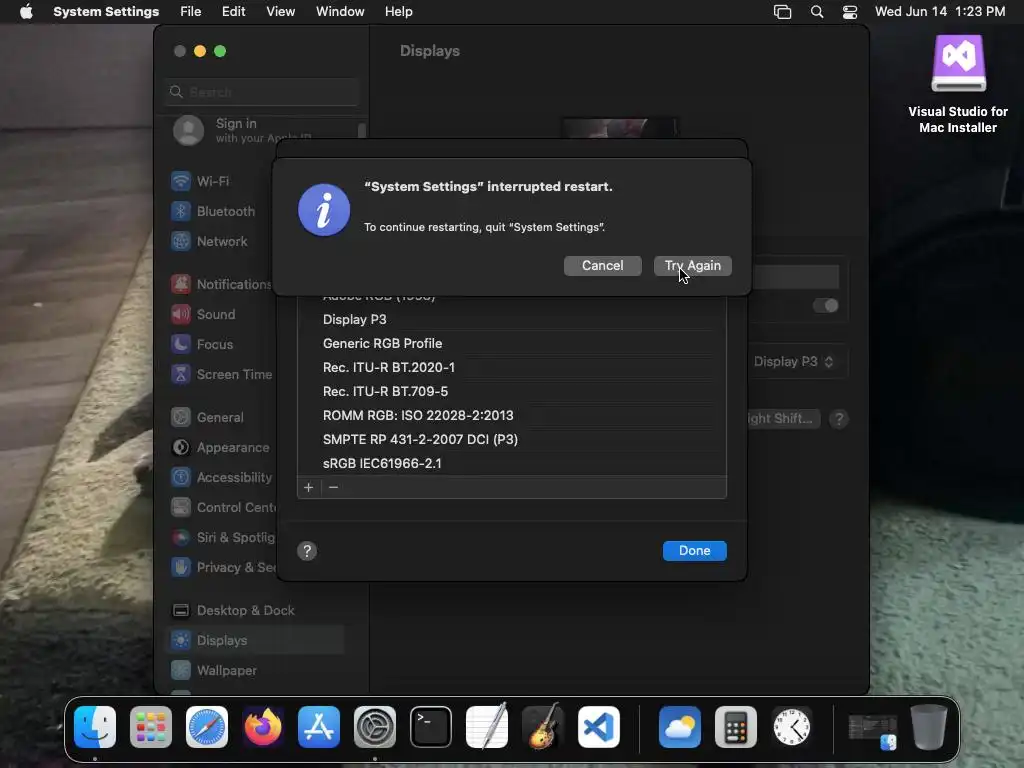The image size is (1024, 768).
Task: Open the Help menu
Action: point(398,12)
